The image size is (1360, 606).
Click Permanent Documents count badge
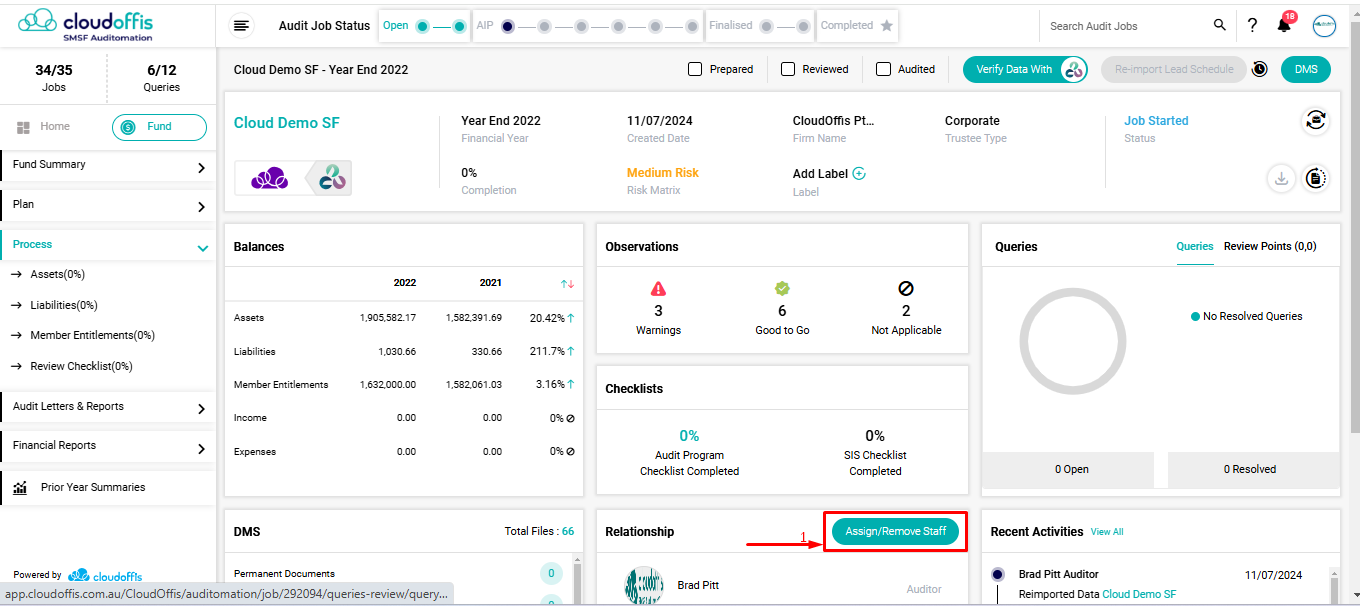click(551, 574)
